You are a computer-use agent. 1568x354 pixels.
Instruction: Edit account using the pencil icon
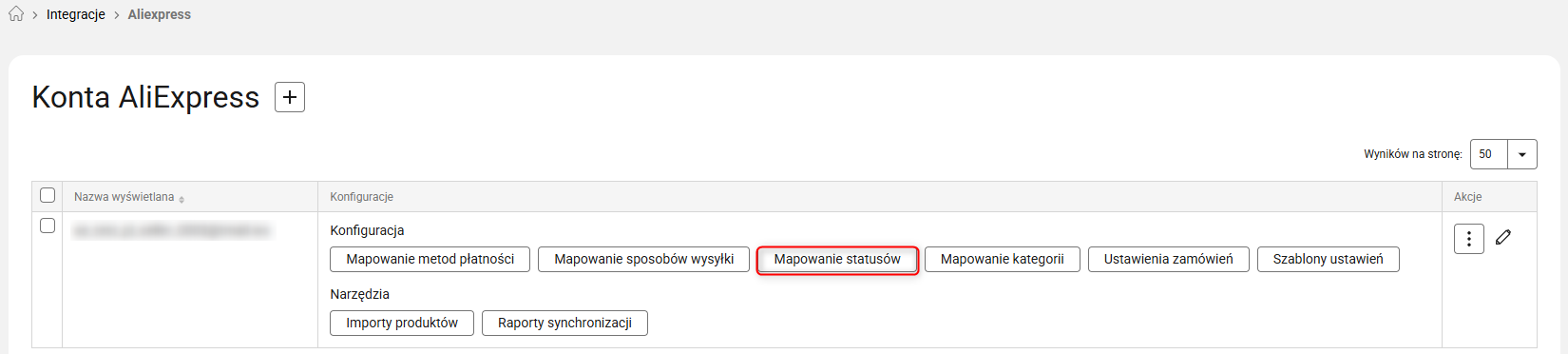click(x=1503, y=237)
